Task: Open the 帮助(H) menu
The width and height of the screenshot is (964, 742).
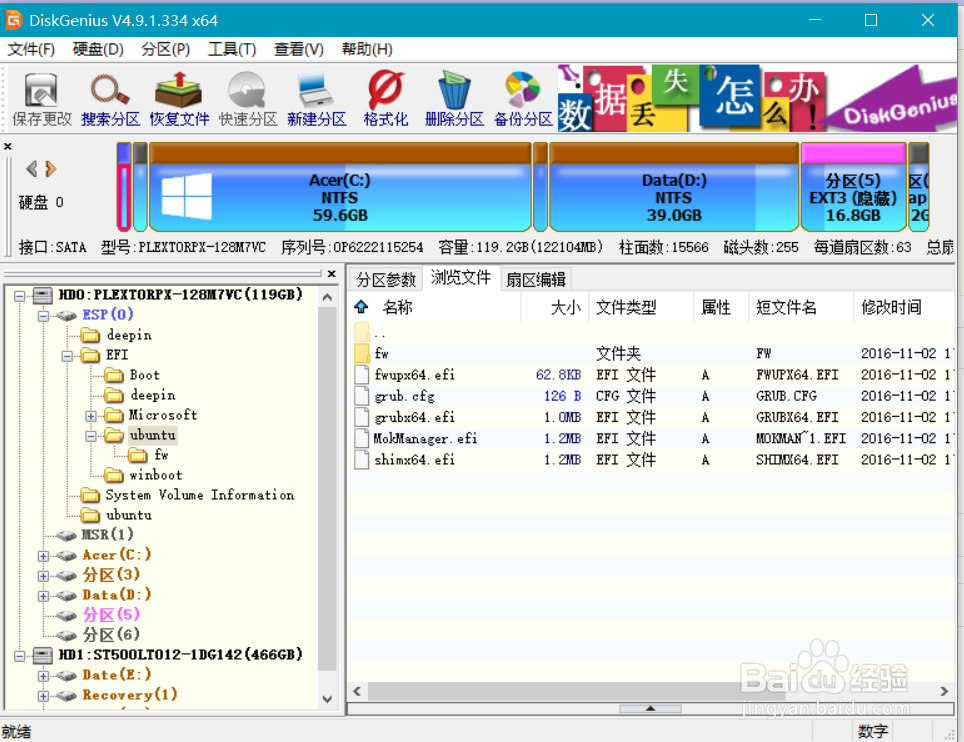Action: pyautogui.click(x=367, y=49)
